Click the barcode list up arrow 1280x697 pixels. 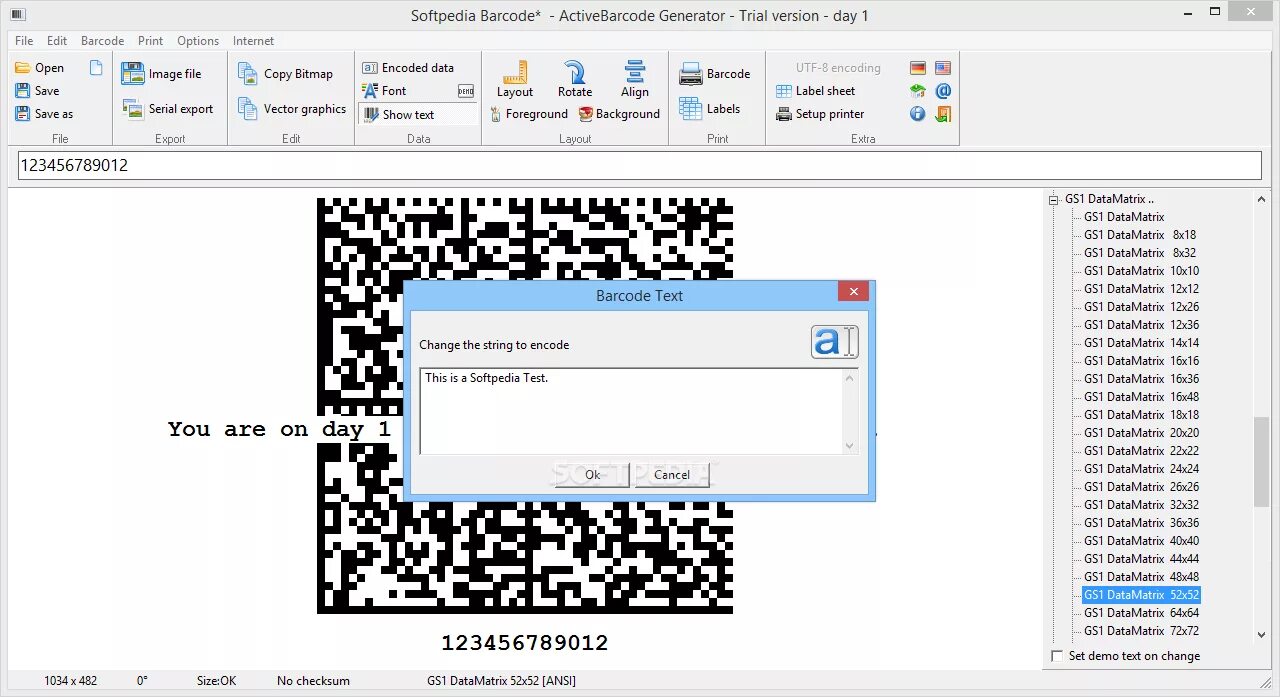[x=1261, y=199]
